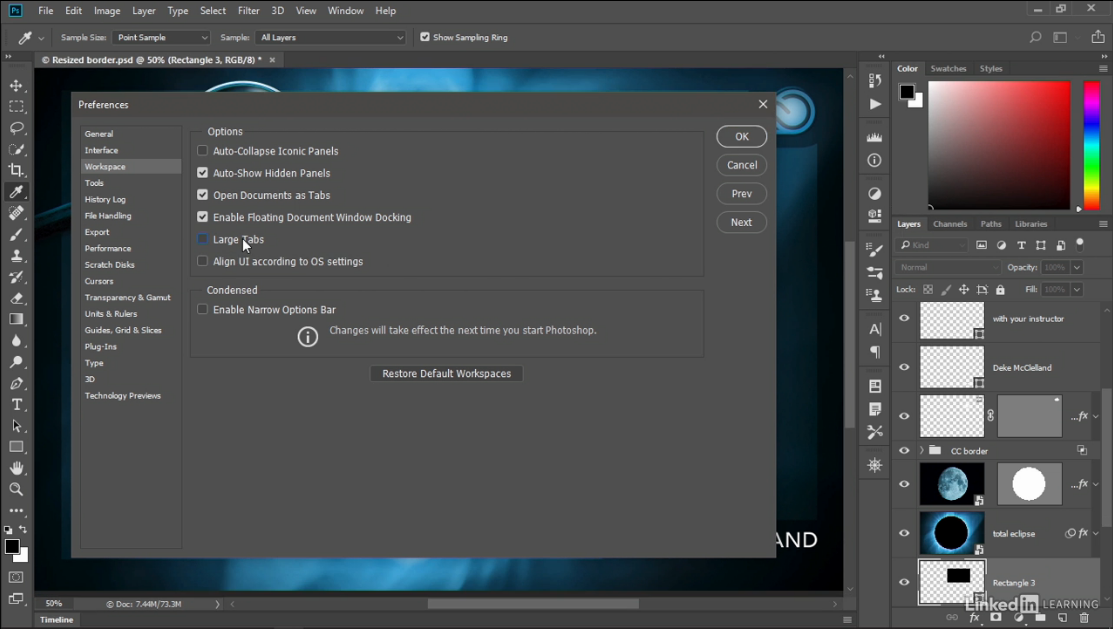Select the Pen tool
1113x629 pixels.
pos(16,383)
